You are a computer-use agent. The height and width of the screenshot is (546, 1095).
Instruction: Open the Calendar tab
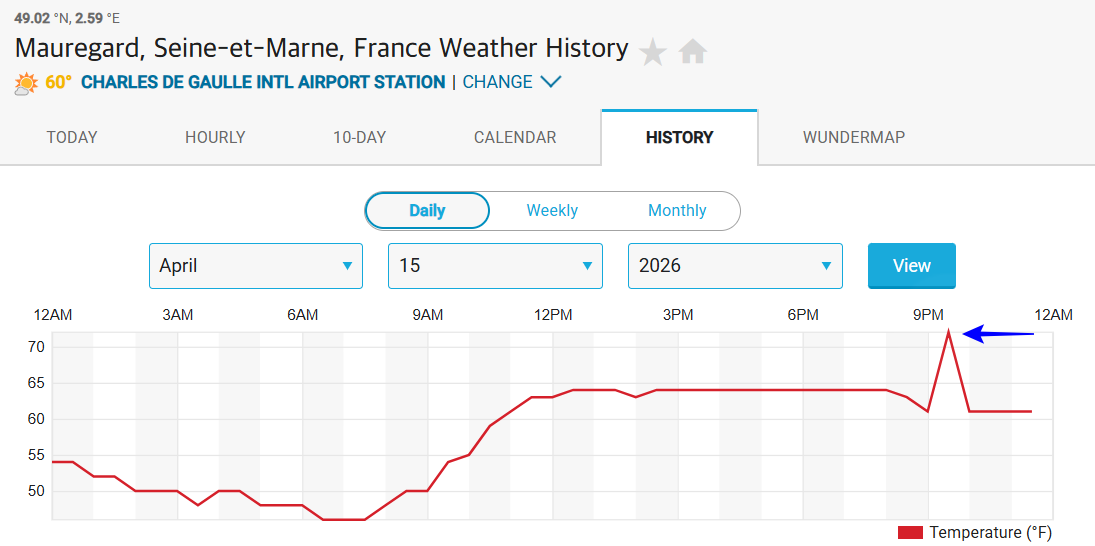point(515,138)
